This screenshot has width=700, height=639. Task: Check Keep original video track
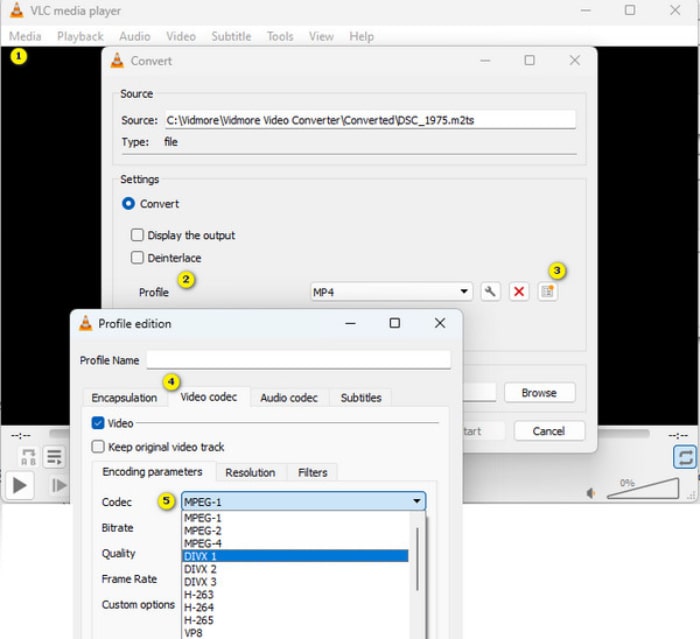tap(98, 447)
